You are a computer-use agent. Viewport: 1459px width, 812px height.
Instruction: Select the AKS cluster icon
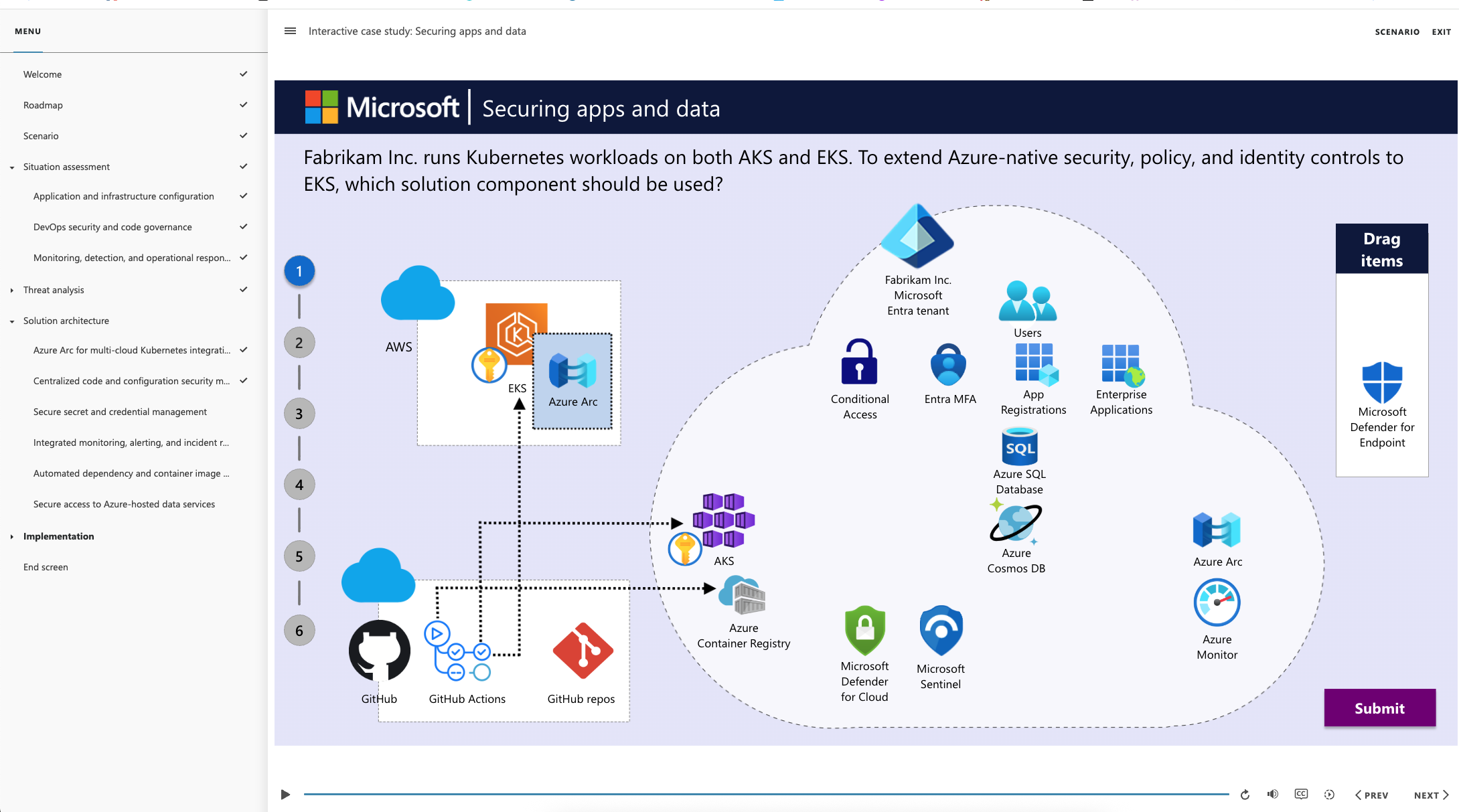724,520
